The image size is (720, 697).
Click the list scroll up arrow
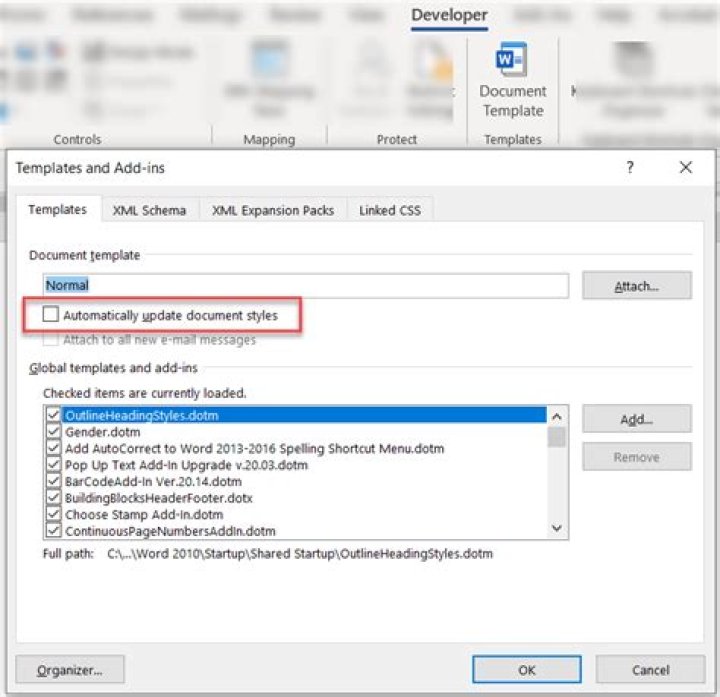click(x=557, y=416)
